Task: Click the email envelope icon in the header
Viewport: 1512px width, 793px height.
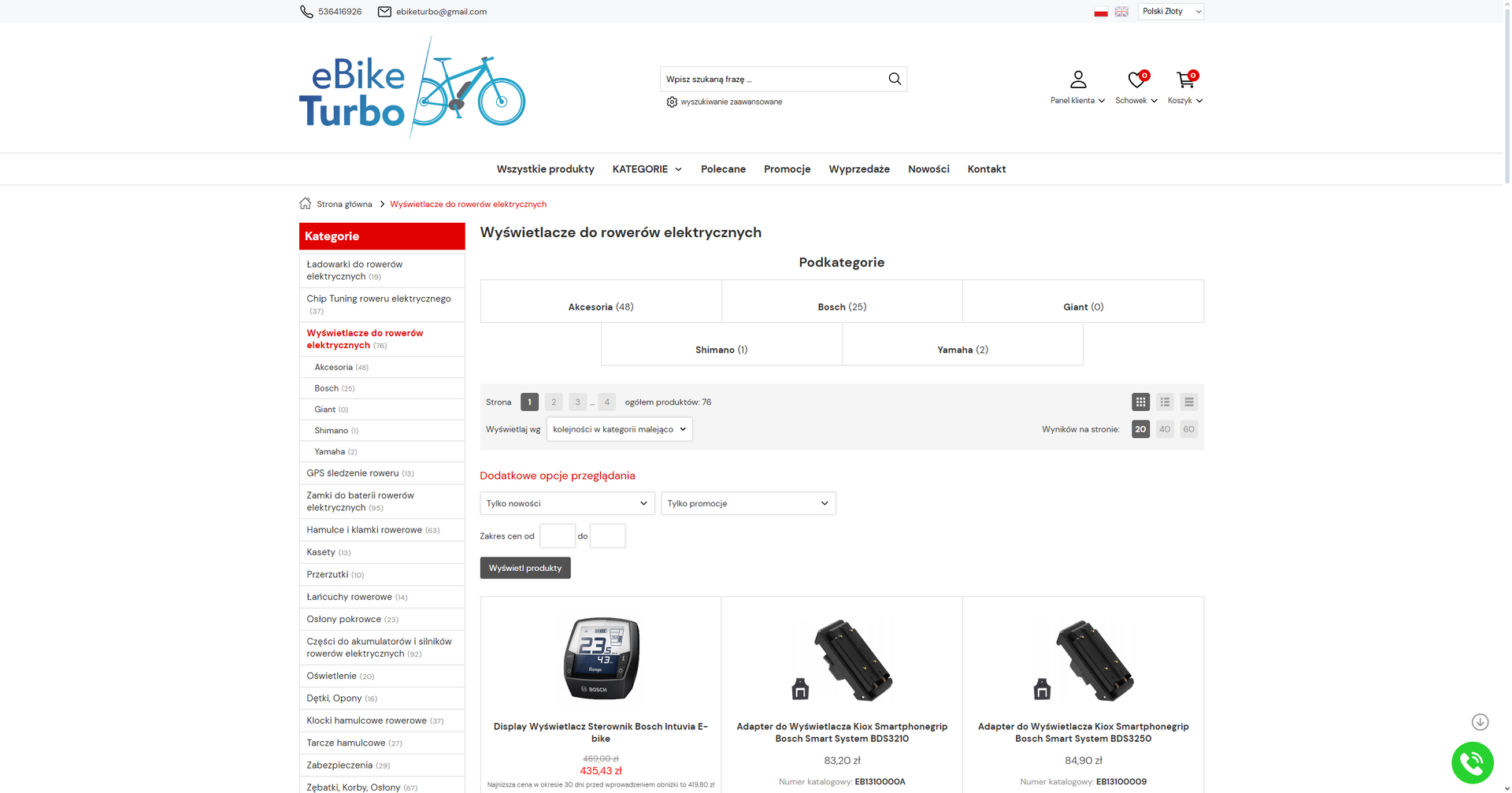Action: (384, 11)
